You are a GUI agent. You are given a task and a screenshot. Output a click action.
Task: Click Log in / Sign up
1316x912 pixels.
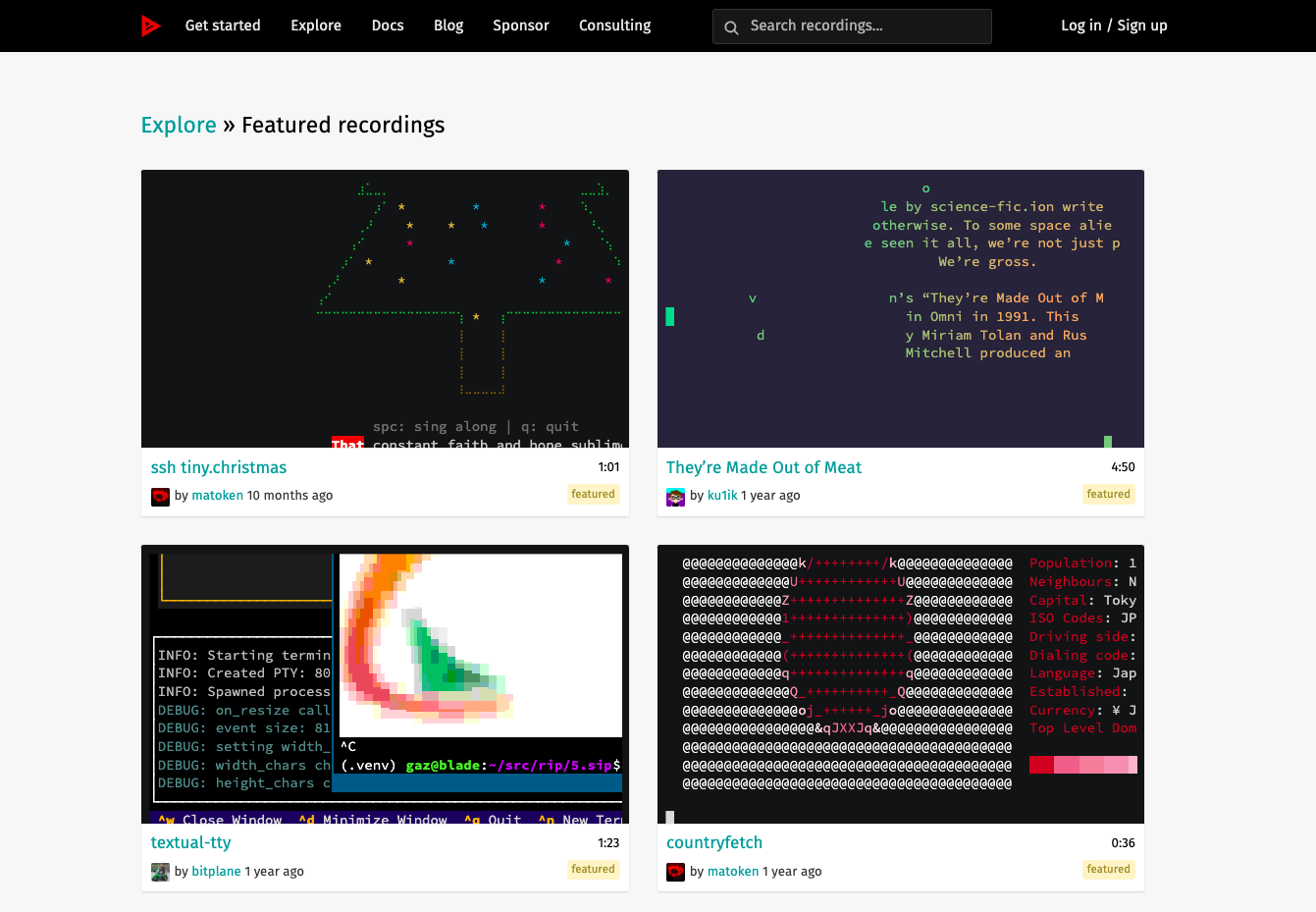(x=1114, y=26)
